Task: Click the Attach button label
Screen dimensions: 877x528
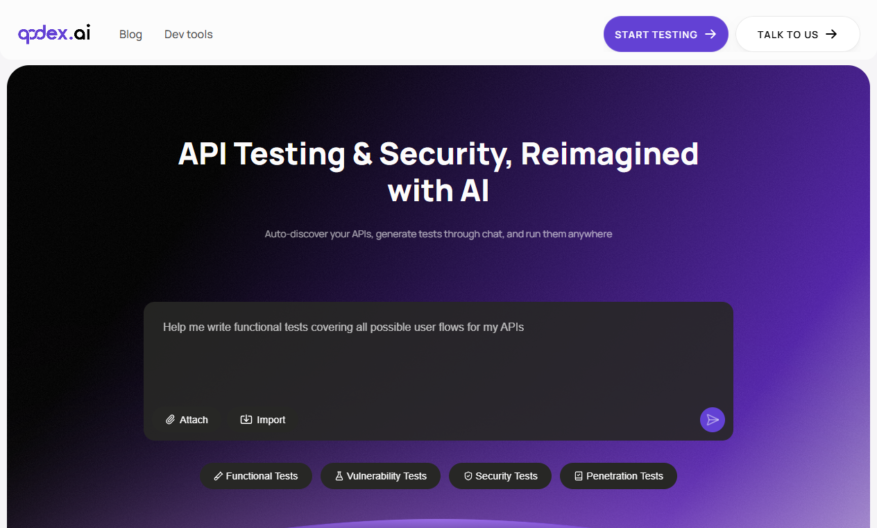Action: tap(194, 419)
